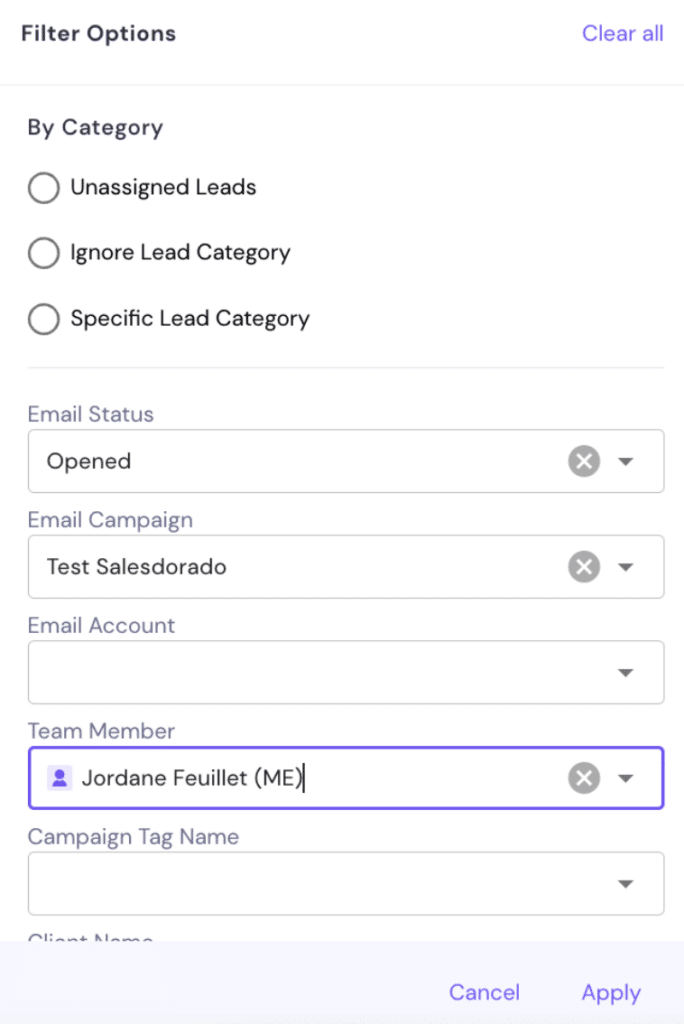The height and width of the screenshot is (1024, 684).
Task: Apply the selected filters
Action: pos(610,992)
